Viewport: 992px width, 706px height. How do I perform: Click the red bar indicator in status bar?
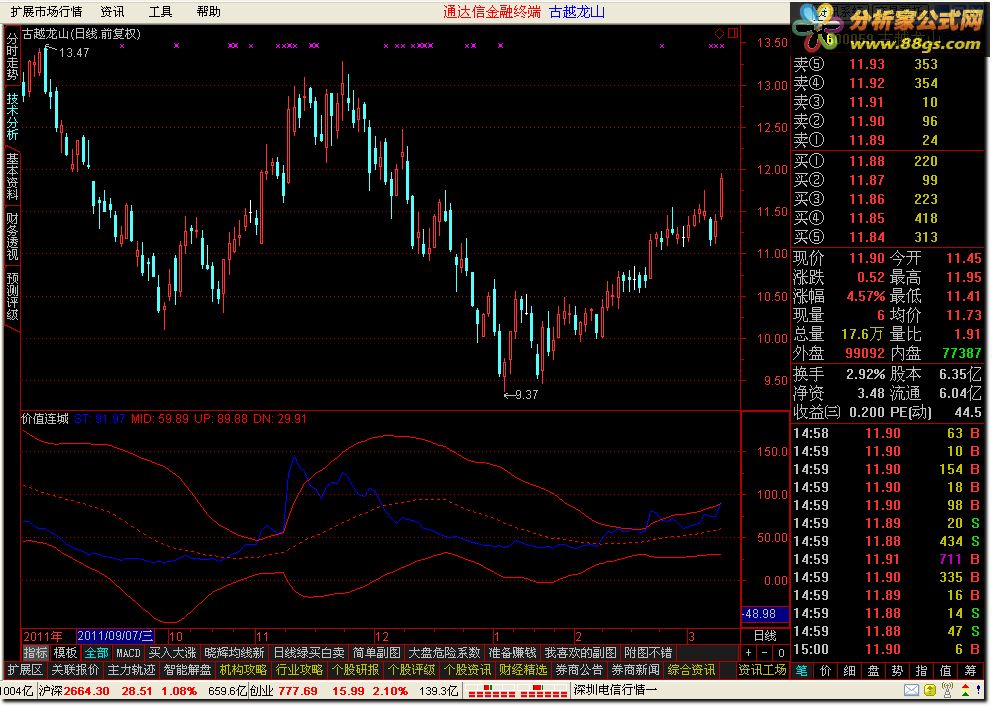pyautogui.click(x=516, y=691)
